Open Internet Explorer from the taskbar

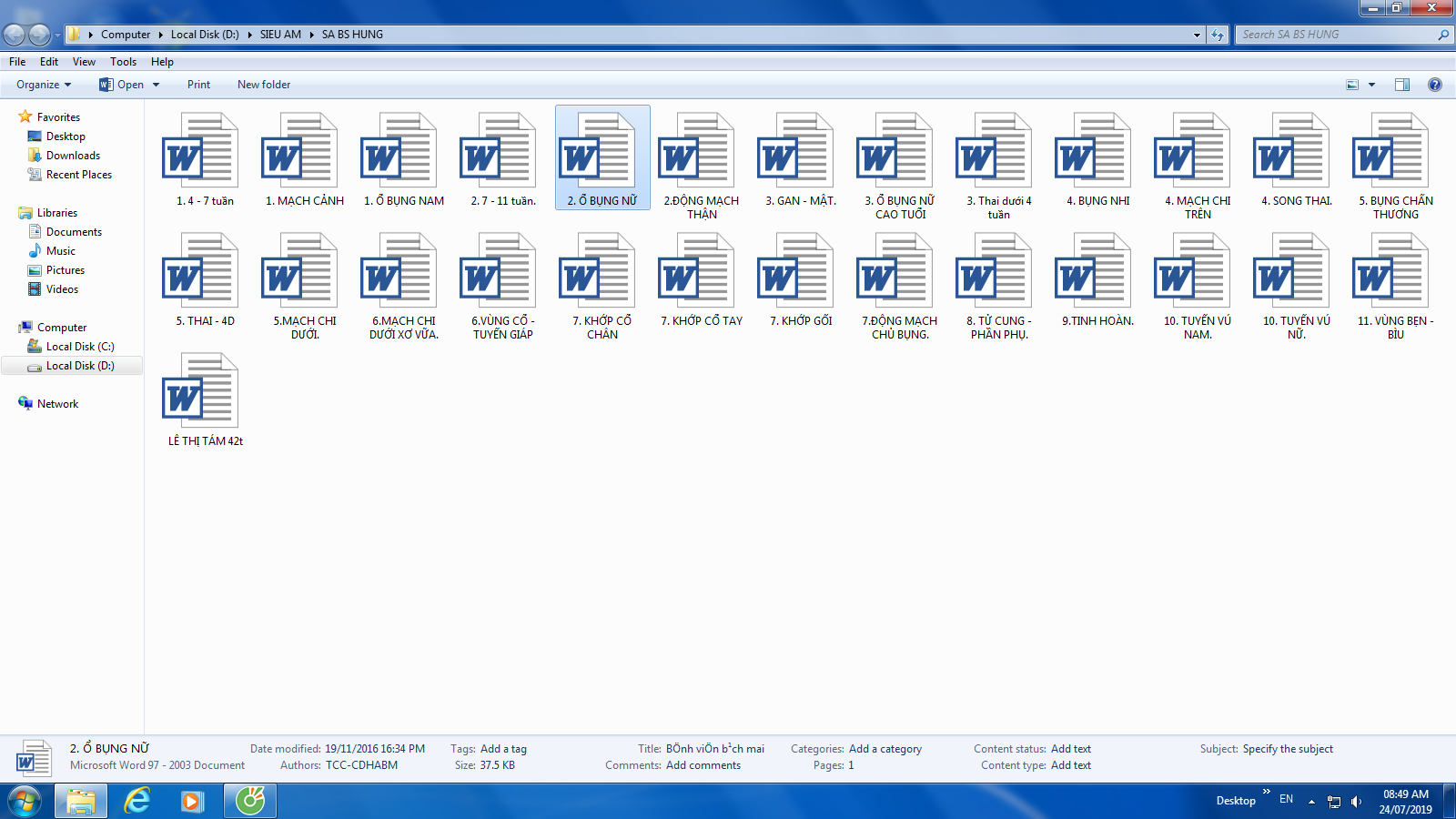(136, 801)
